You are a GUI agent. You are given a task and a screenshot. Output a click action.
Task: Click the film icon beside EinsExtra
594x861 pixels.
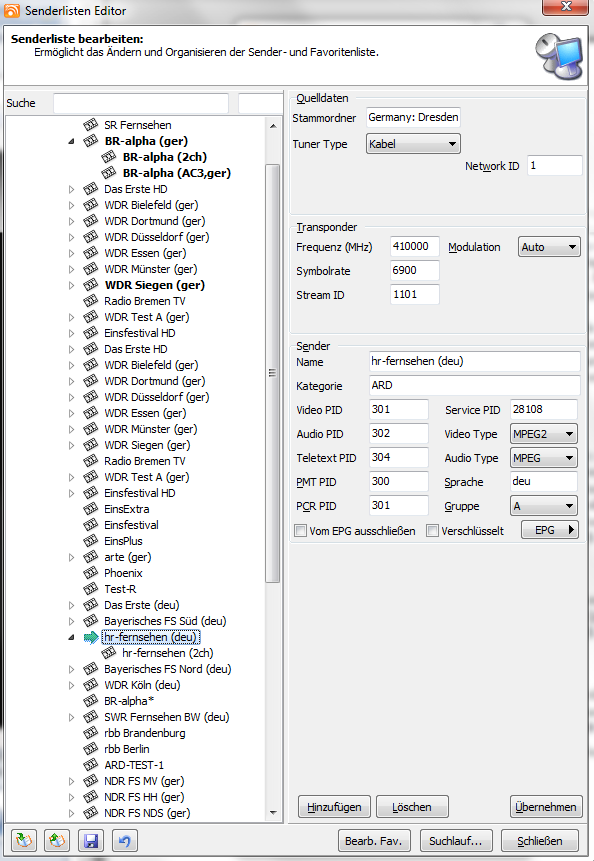(x=91, y=509)
